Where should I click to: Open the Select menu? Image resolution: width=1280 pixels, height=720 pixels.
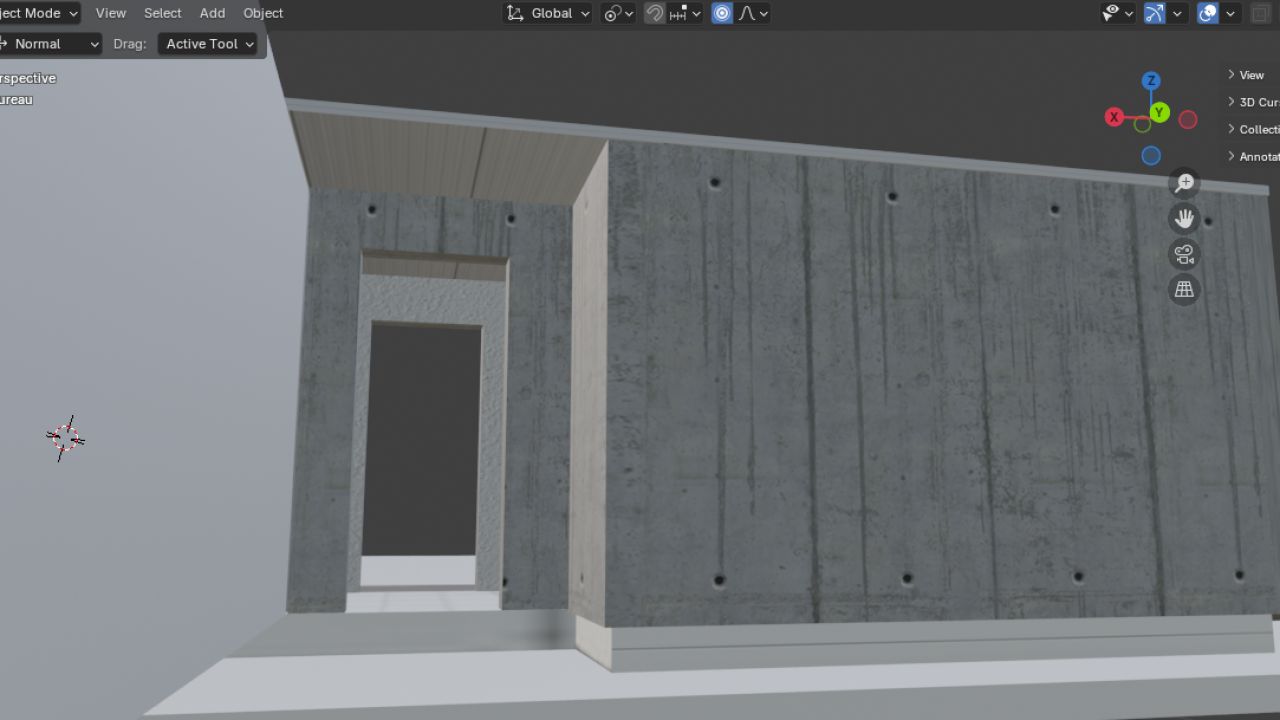click(162, 13)
